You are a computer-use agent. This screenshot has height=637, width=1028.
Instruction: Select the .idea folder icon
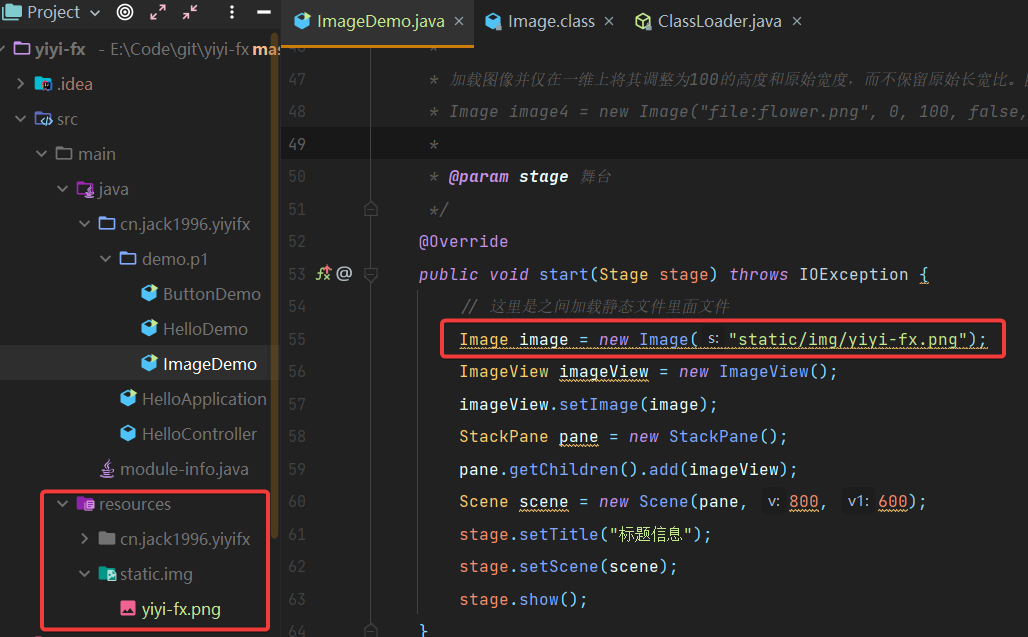pos(43,83)
